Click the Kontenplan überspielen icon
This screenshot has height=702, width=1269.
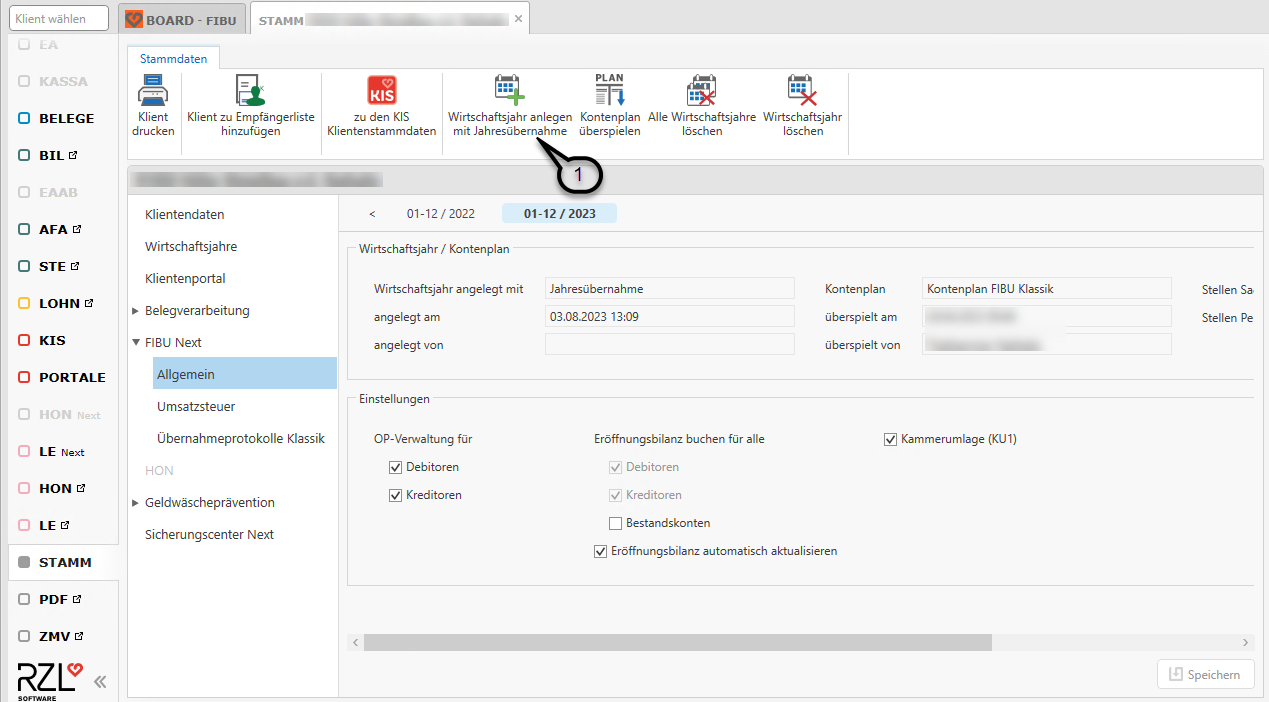click(609, 92)
